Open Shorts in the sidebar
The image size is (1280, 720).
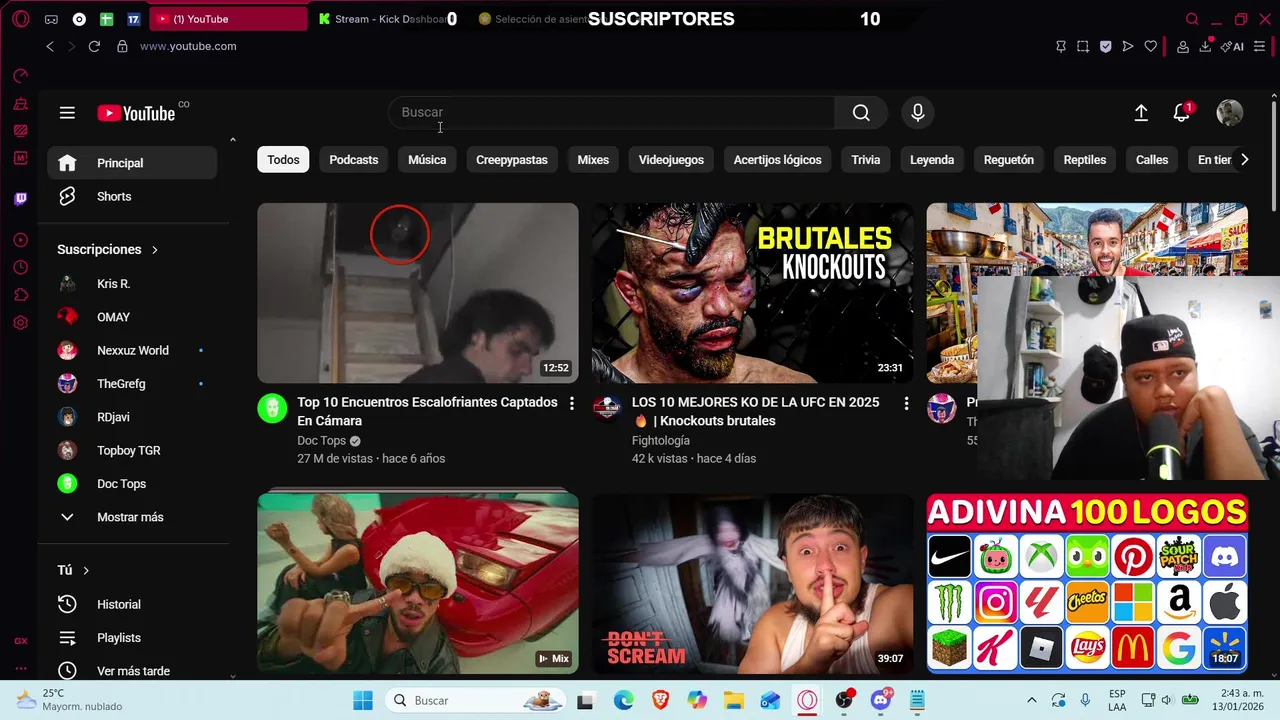132,196
